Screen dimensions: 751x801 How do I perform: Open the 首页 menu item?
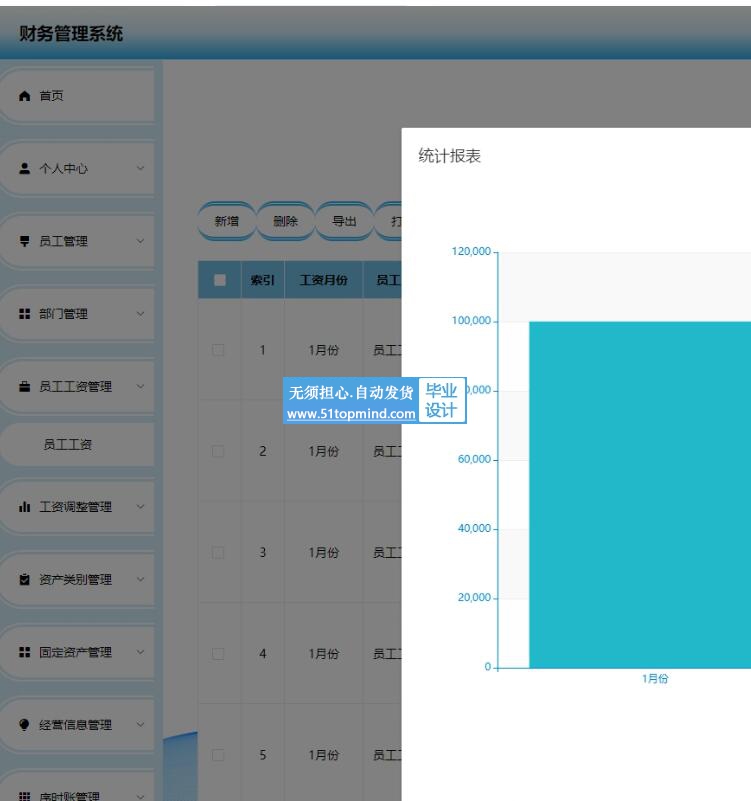(x=77, y=96)
